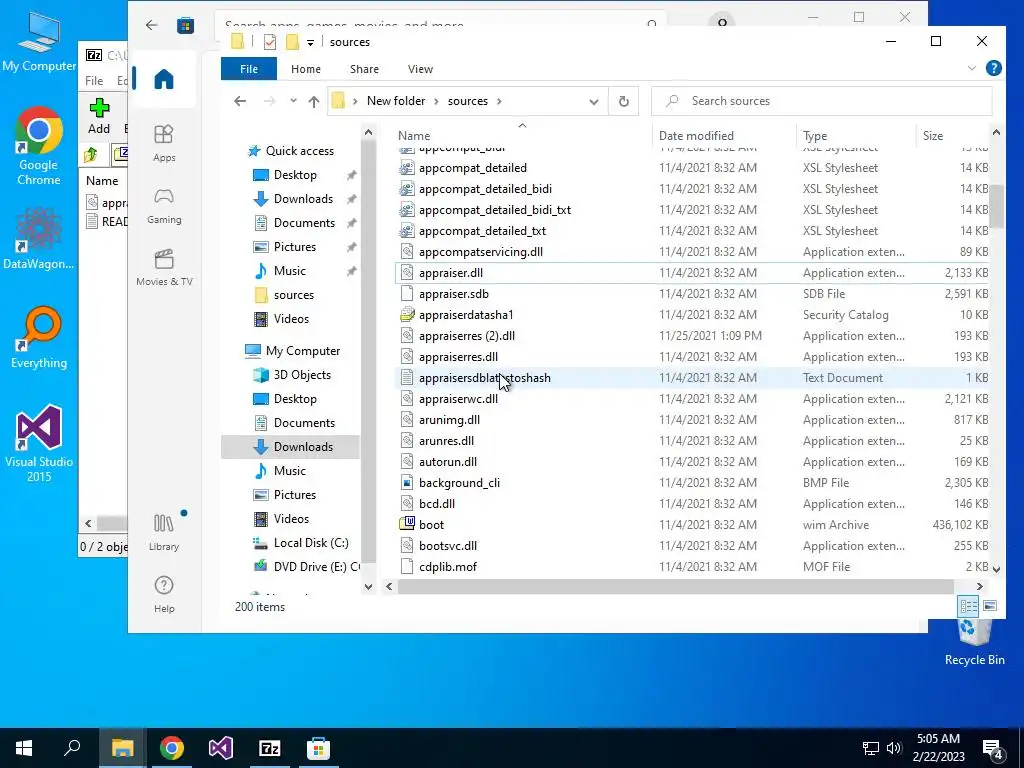Screen dimensions: 1024x768
Task: Open File ribbon tab
Action: click(249, 69)
